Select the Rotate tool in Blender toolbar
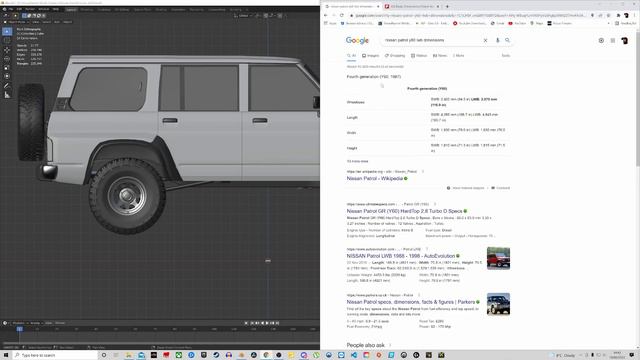Viewport: 640px width, 360px height. coord(7,59)
